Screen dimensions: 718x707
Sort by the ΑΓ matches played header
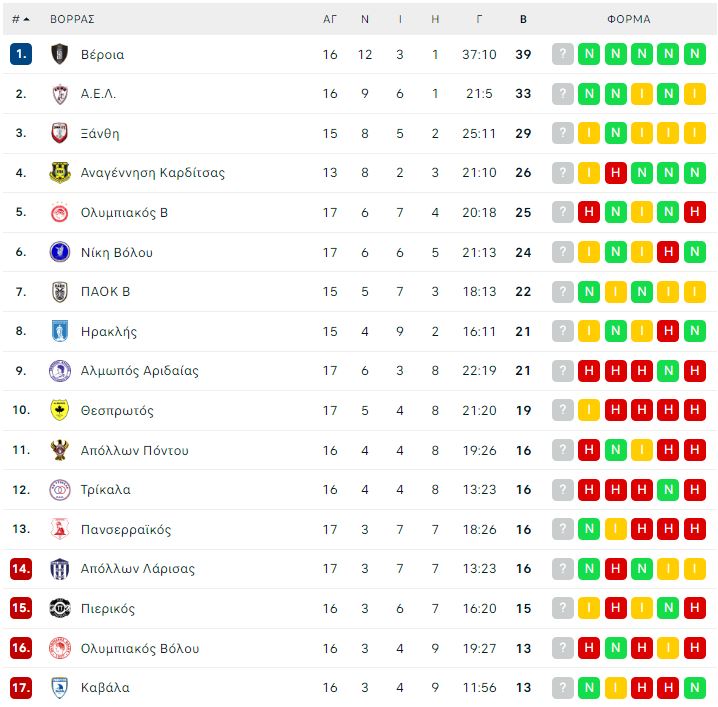330,19
